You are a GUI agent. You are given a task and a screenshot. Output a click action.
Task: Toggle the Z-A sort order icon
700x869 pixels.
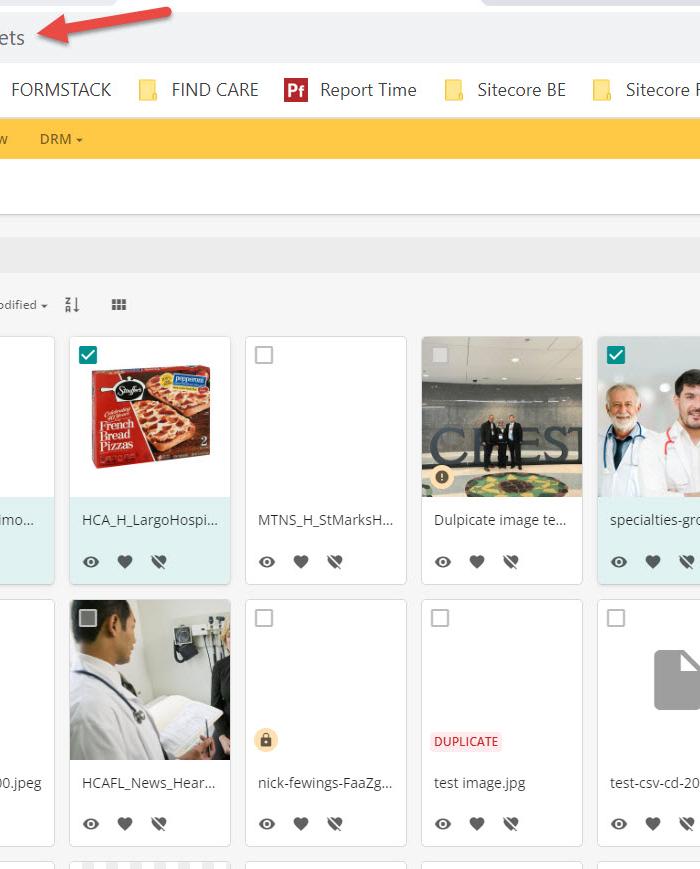(x=72, y=305)
